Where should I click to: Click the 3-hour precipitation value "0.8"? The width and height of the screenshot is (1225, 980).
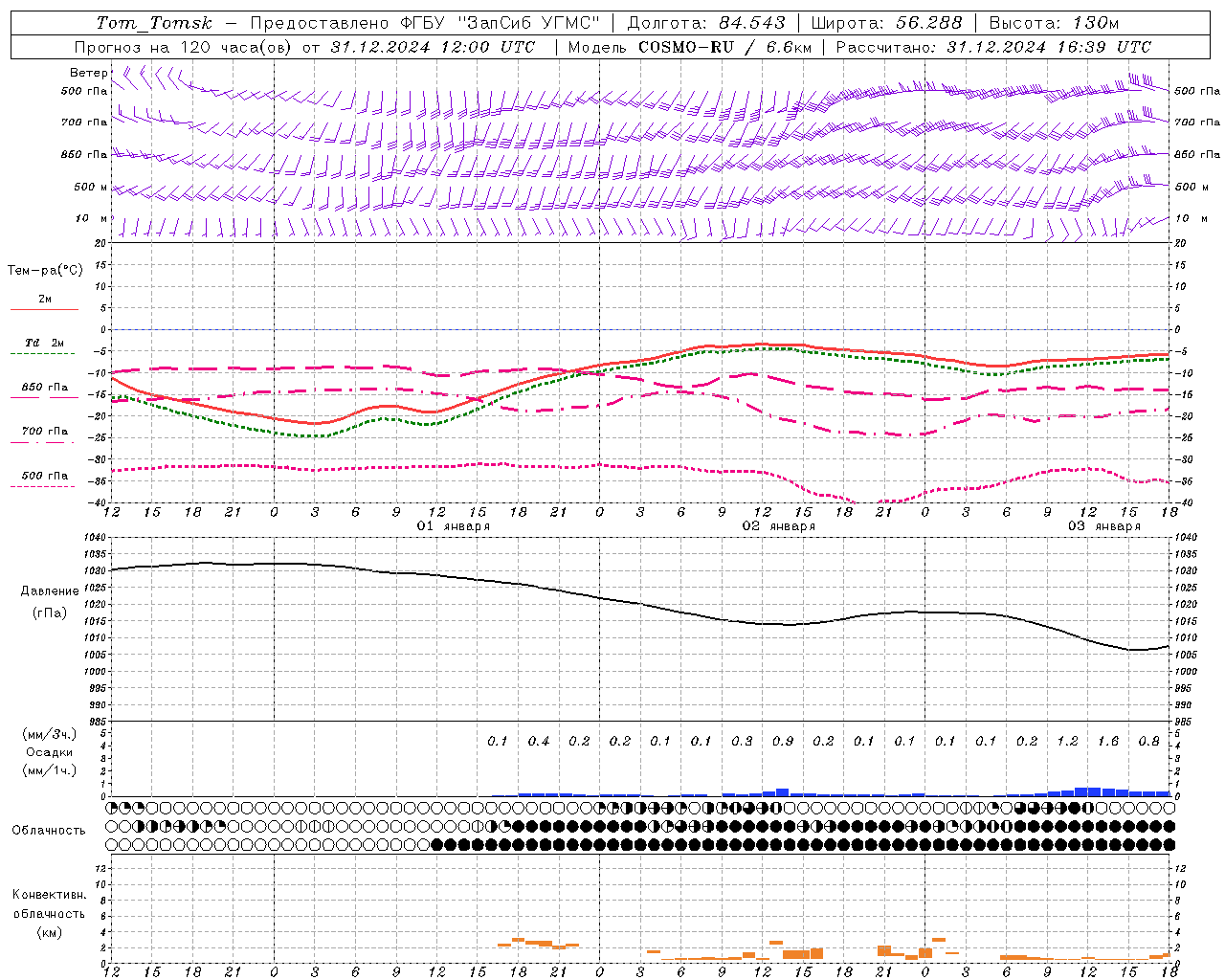1148,741
